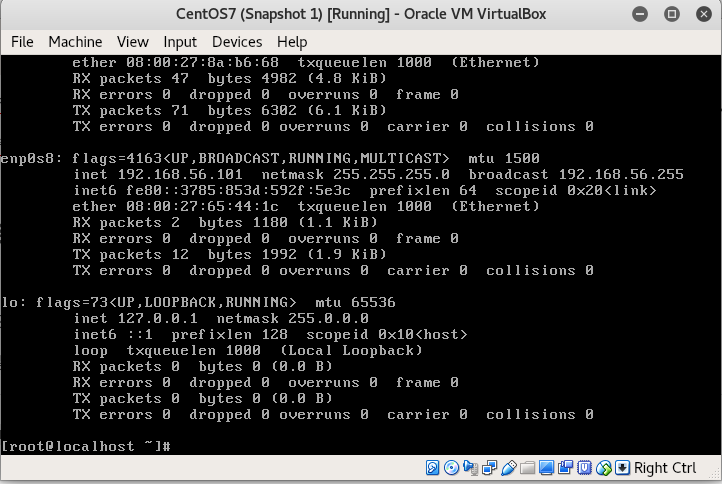Click RX packets 47 line
The image size is (722, 484).
click(229, 79)
